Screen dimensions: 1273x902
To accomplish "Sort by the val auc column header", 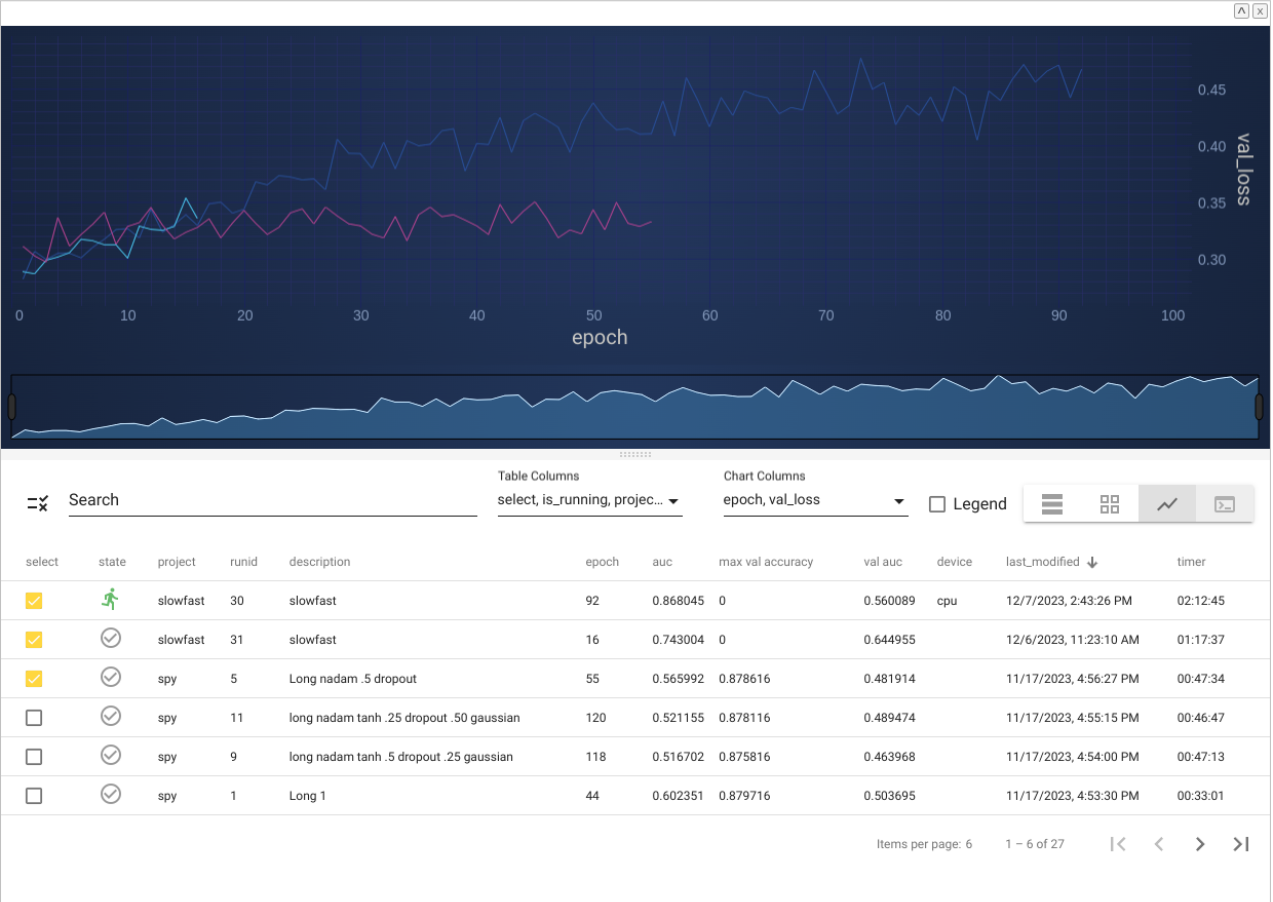I will (x=882, y=562).
